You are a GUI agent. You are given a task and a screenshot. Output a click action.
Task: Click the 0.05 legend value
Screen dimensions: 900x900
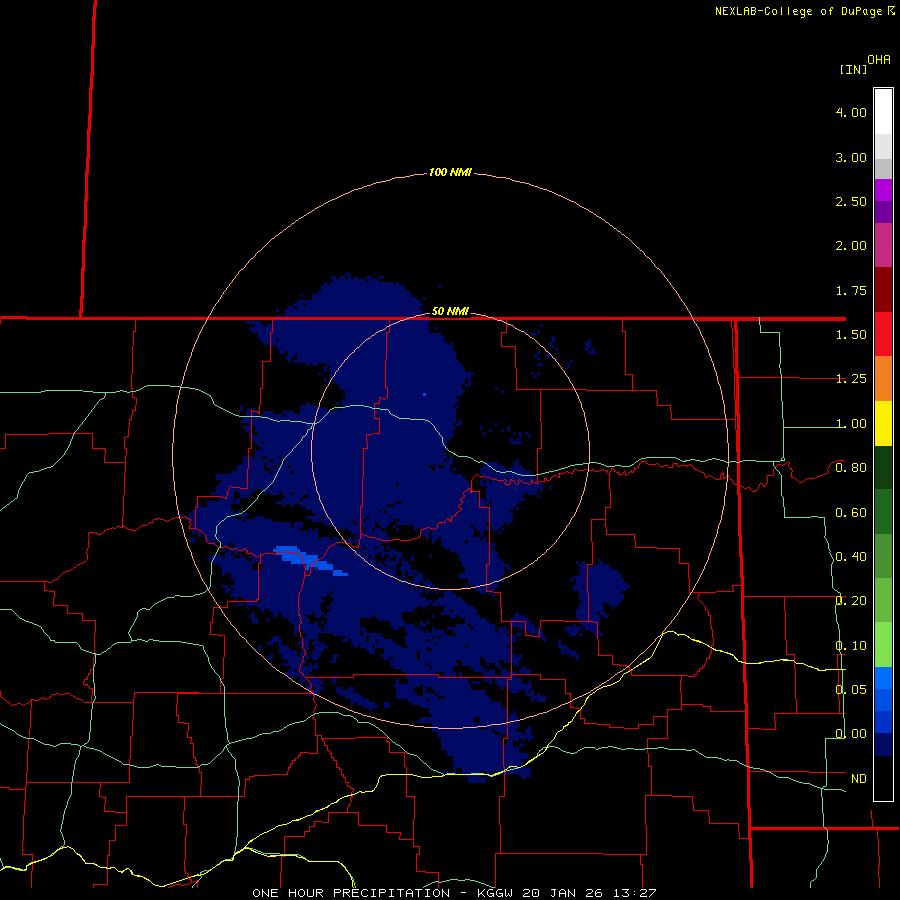(851, 689)
